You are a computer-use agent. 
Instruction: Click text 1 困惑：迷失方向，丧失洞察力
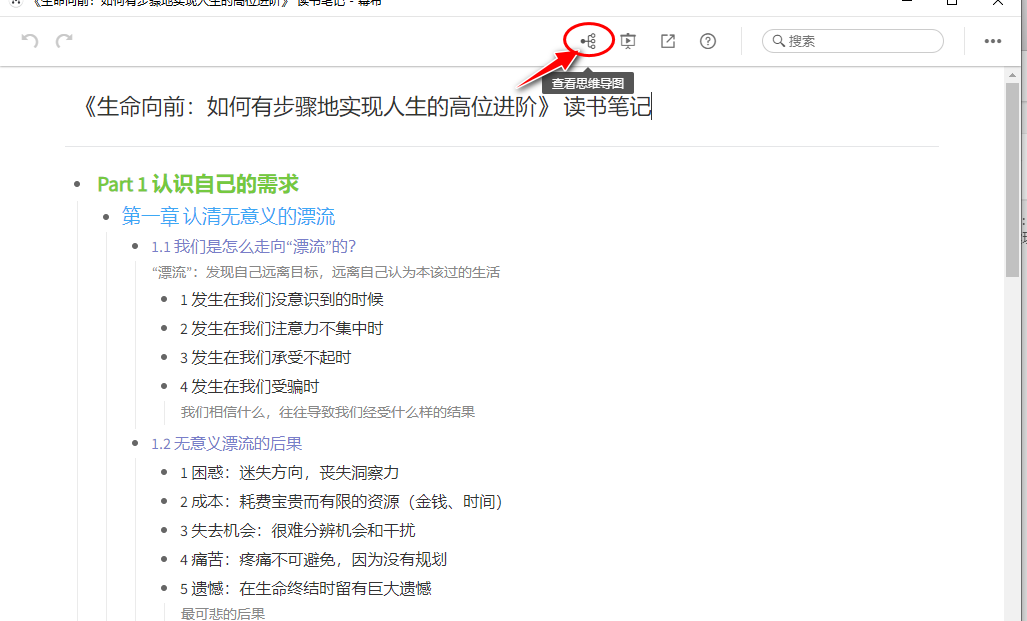click(289, 472)
